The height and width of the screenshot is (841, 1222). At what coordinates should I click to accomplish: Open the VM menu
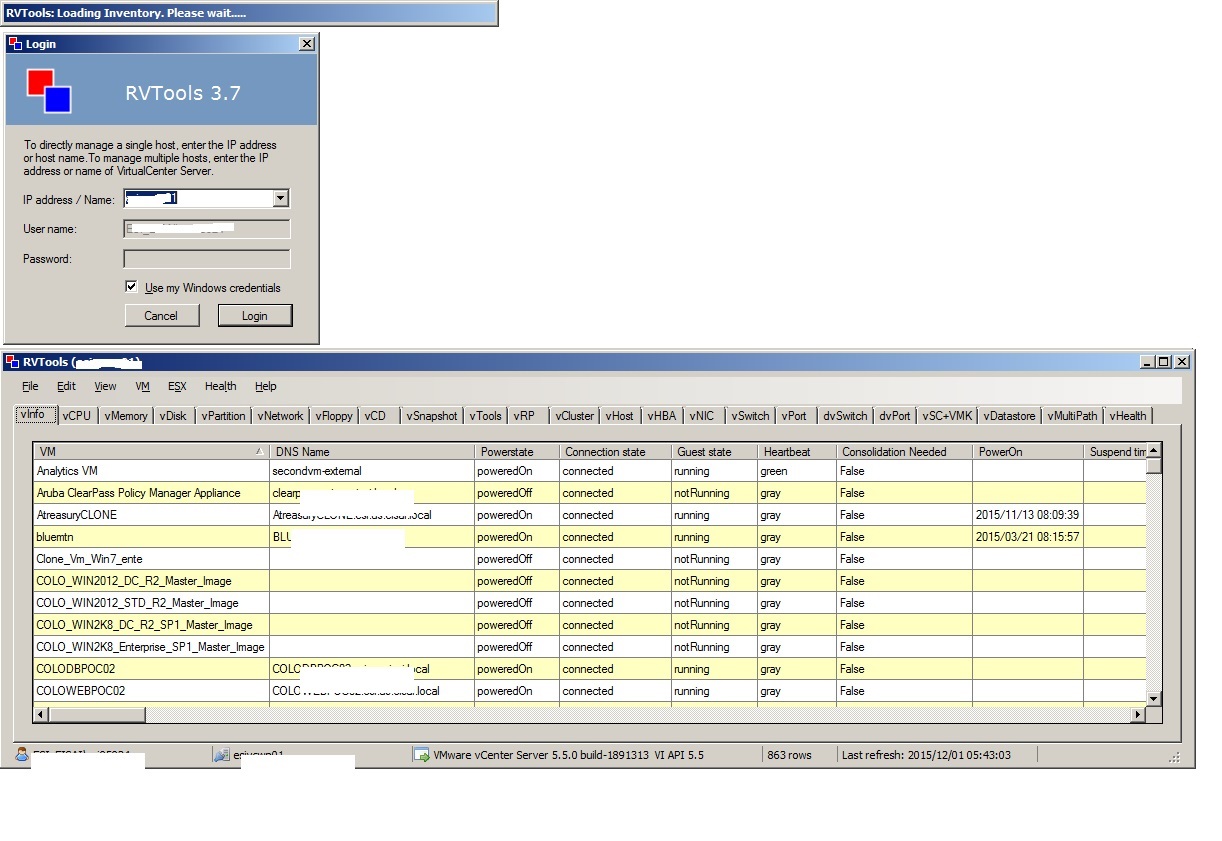coord(142,386)
